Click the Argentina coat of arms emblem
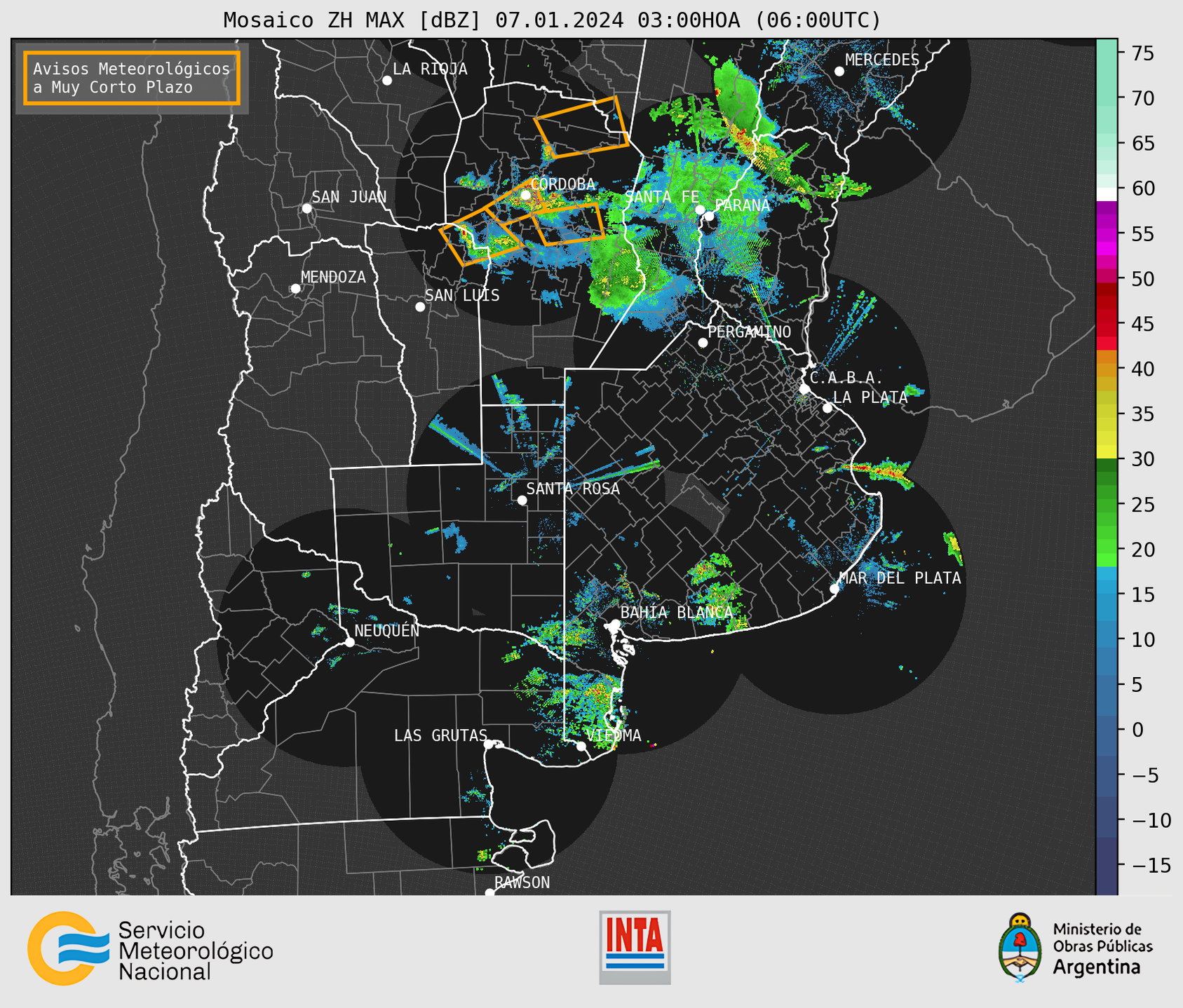The image size is (1183, 1008). pos(1020,948)
